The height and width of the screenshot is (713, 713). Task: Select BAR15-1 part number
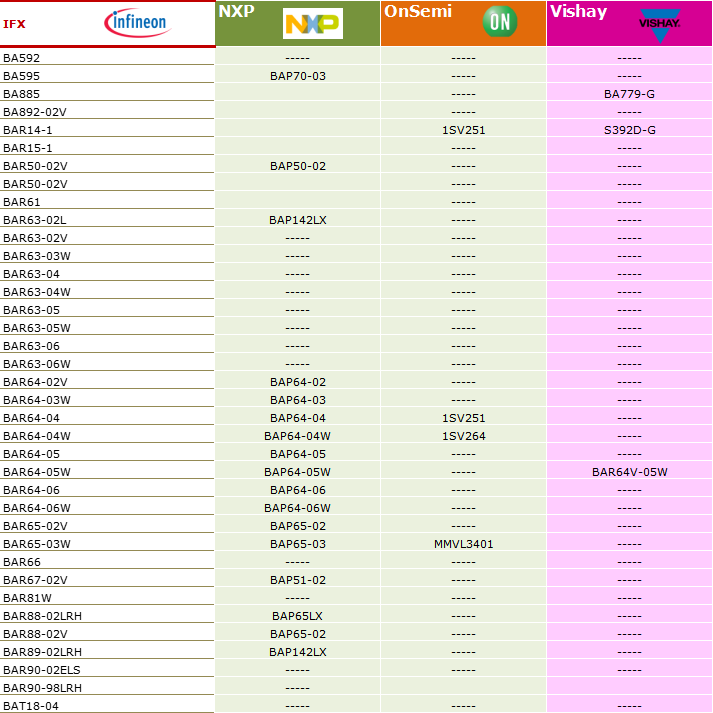pyautogui.click(x=28, y=148)
